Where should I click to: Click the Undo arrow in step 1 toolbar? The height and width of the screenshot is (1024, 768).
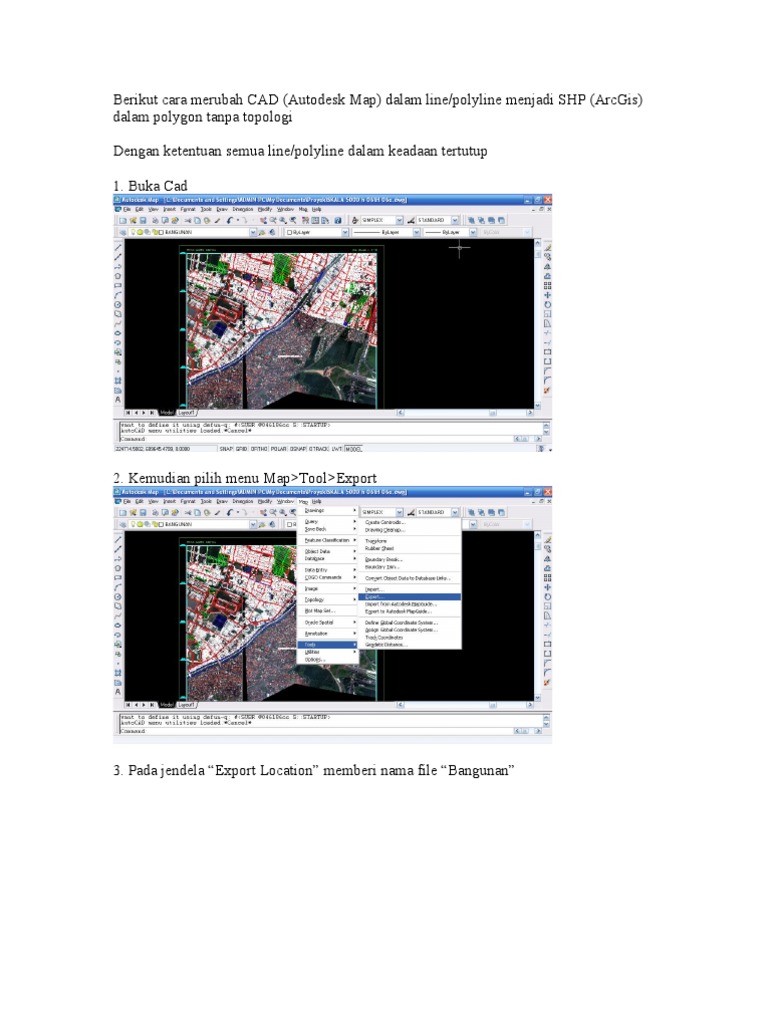click(229, 221)
